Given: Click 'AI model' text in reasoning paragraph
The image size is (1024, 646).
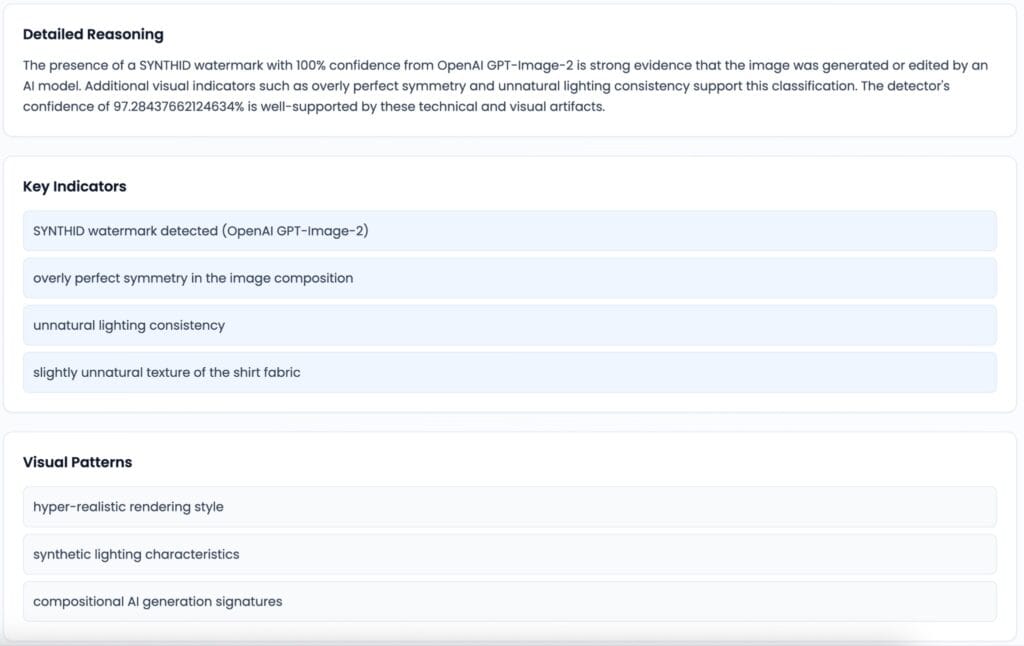Looking at the screenshot, I should coord(51,86).
